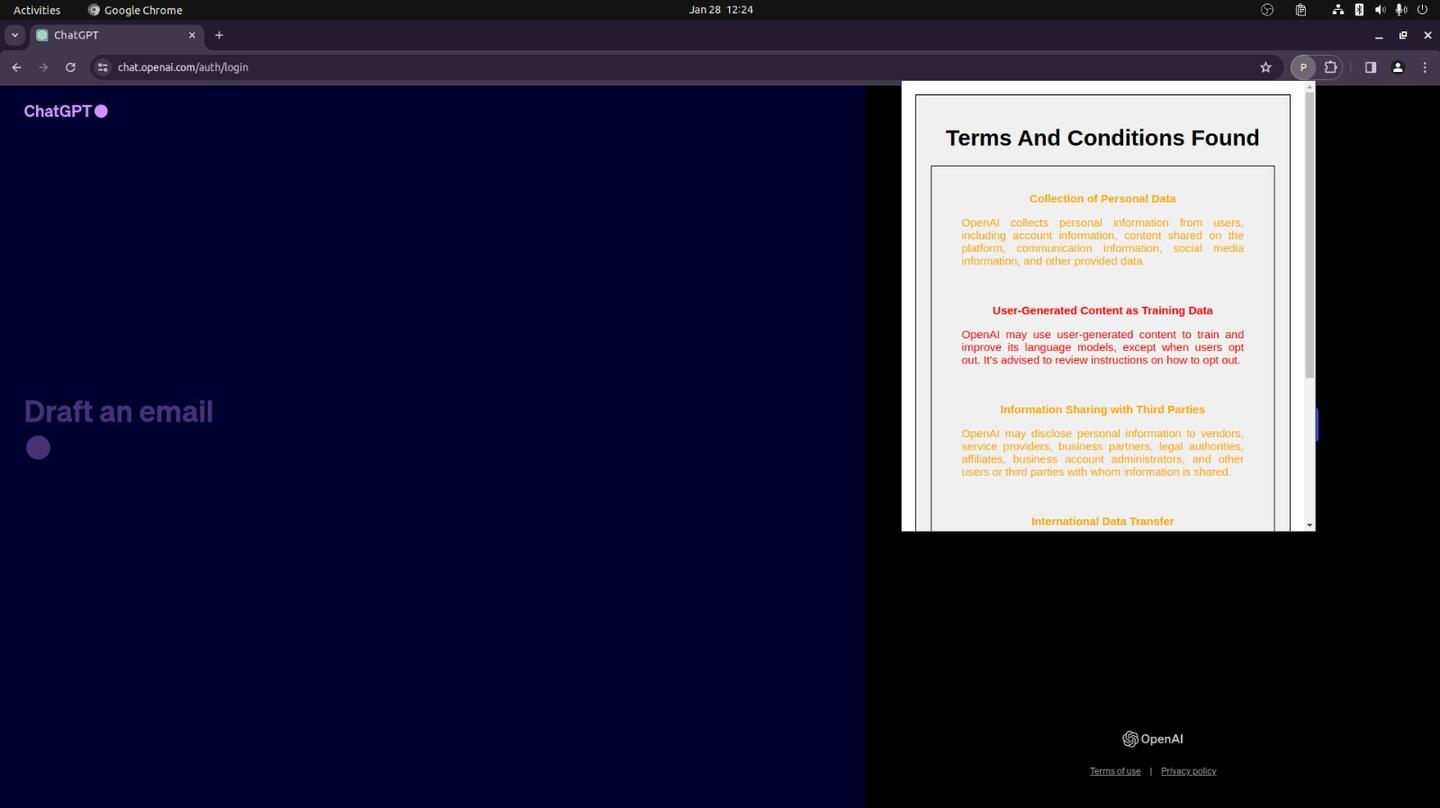This screenshot has height=808, width=1440.
Task: Select the ChatGPT browser tab
Action: [116, 35]
